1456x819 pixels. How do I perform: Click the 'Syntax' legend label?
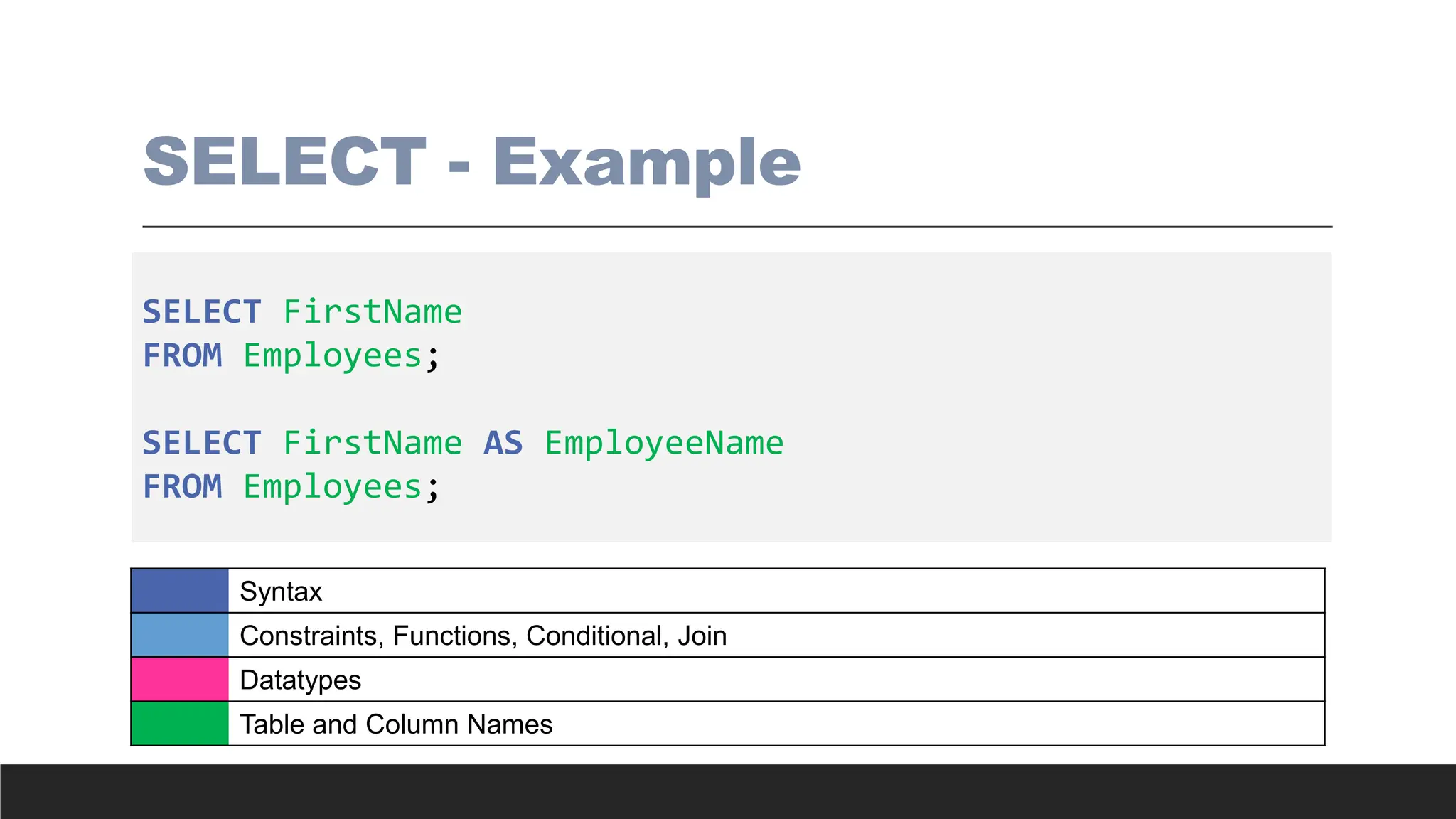pyautogui.click(x=281, y=591)
